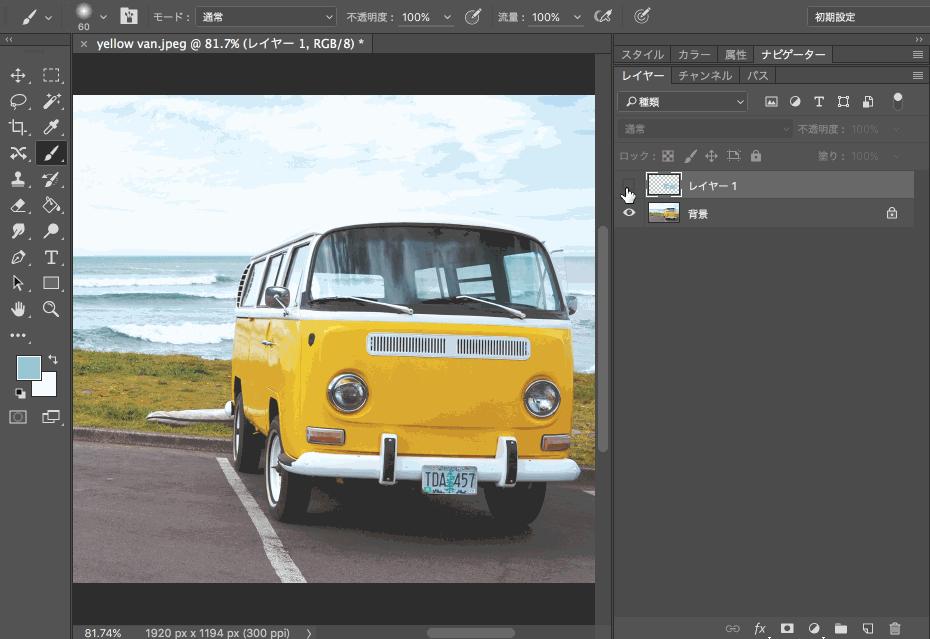
Task: Select the Horizontal Type tool
Action: coord(51,258)
